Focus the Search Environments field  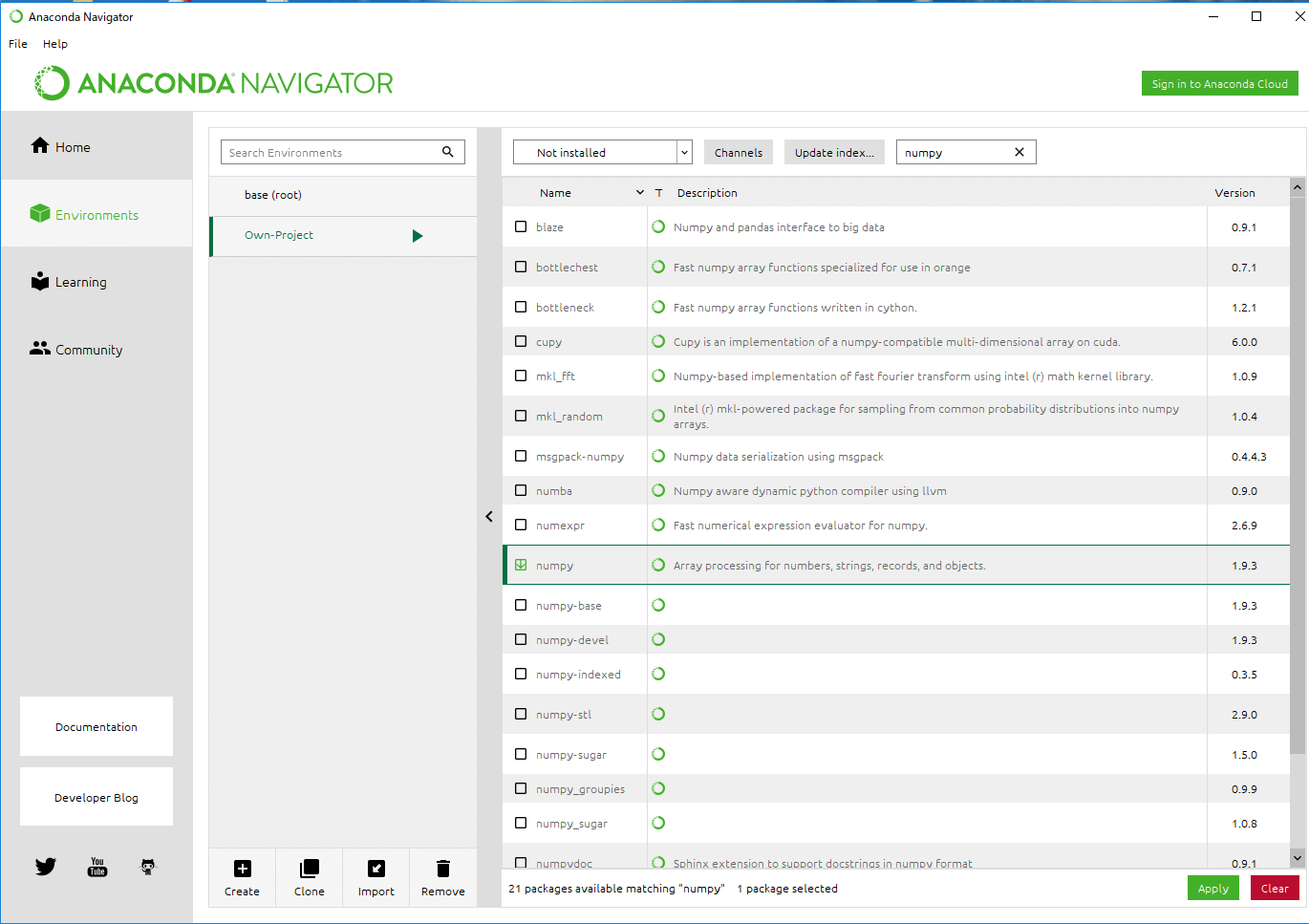tap(332, 152)
